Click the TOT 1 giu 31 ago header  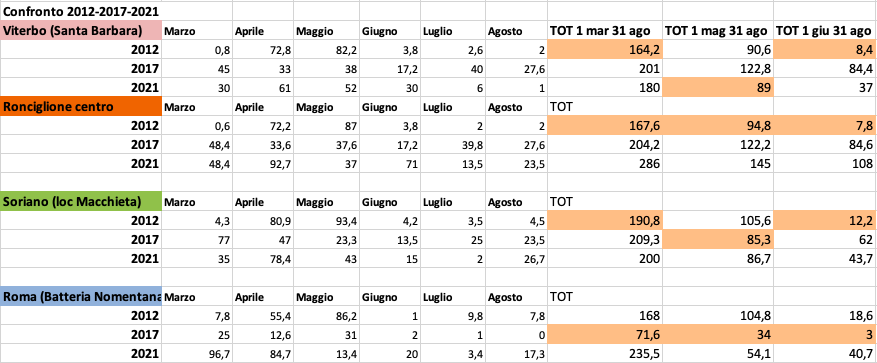826,31
